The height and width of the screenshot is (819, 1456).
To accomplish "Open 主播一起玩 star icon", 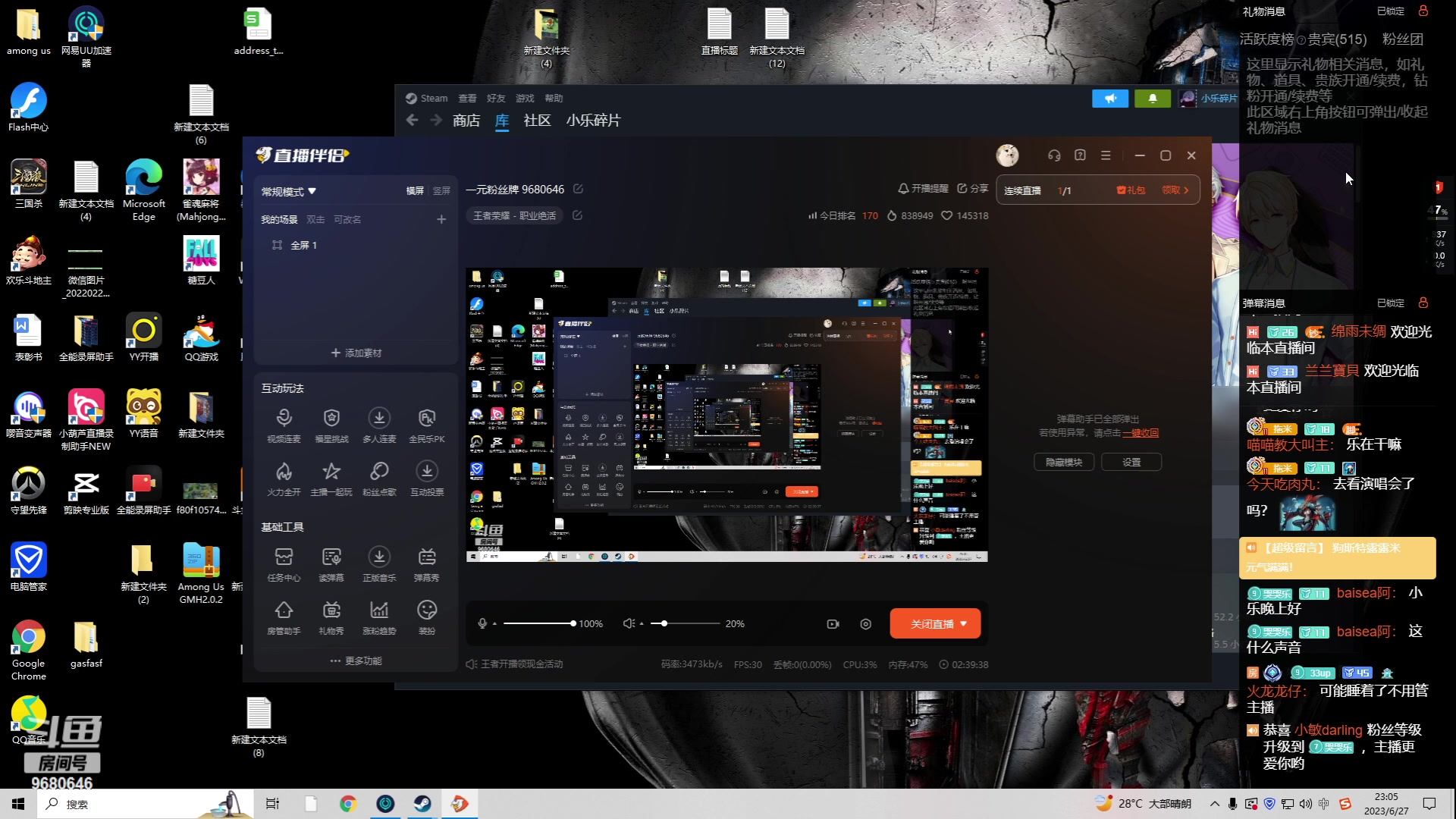I will click(331, 479).
